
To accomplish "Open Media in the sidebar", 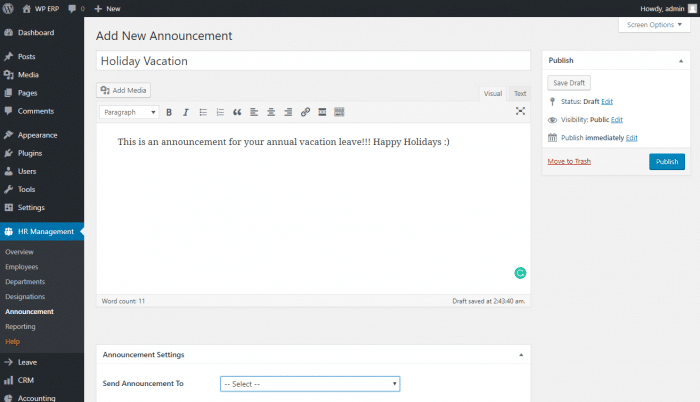I will [x=42, y=75].
